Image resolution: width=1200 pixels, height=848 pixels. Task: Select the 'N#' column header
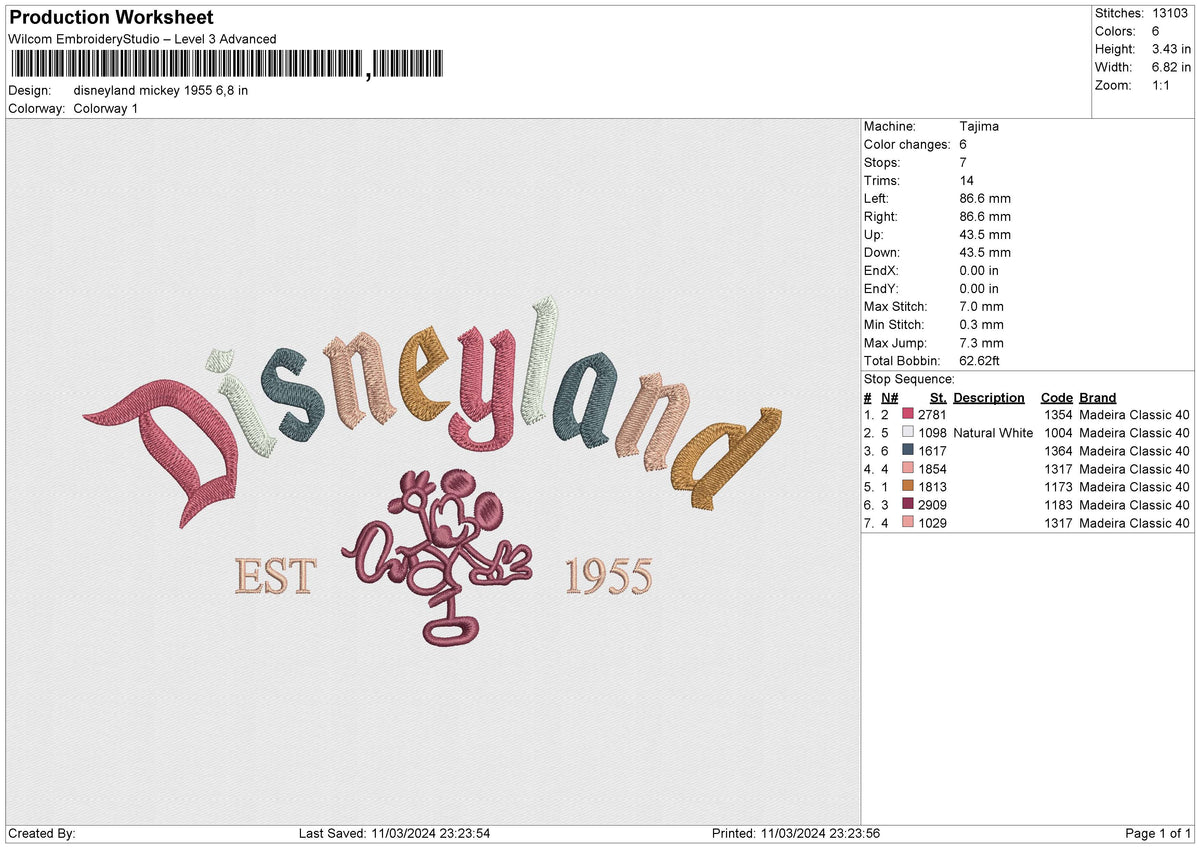pos(889,397)
